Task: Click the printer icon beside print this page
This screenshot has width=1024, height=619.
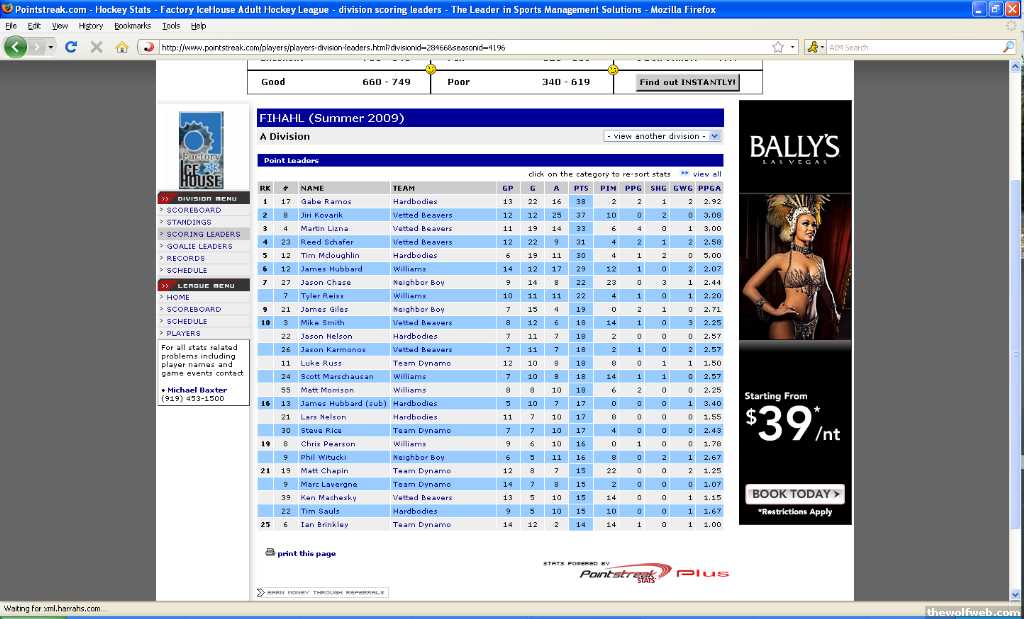Action: click(x=270, y=552)
